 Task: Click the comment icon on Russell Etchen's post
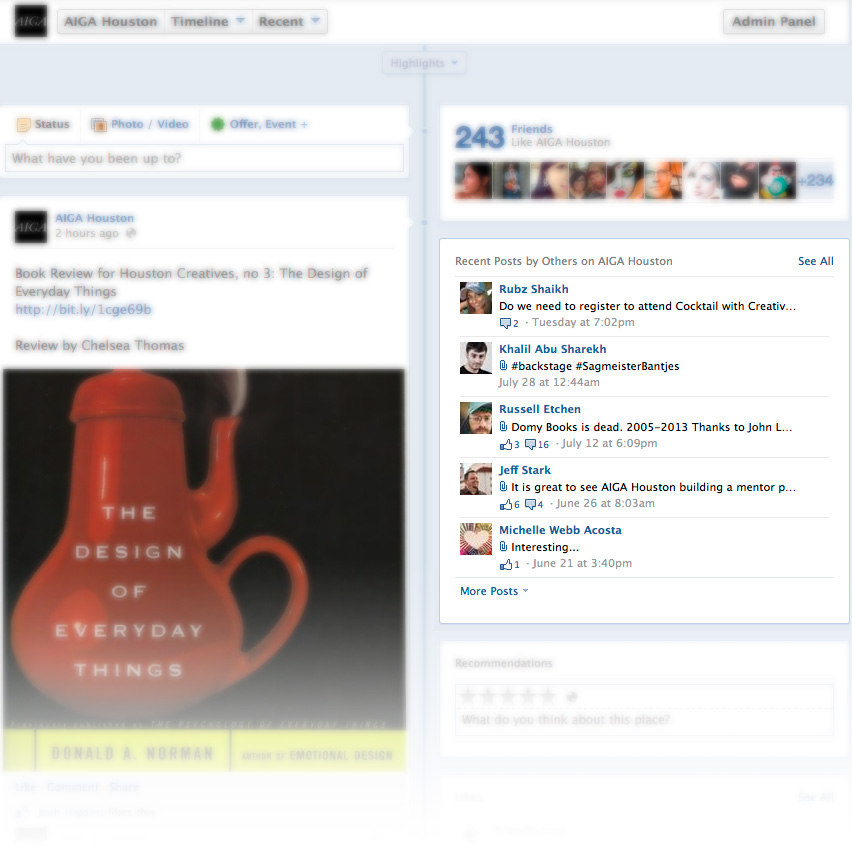pyautogui.click(x=530, y=444)
